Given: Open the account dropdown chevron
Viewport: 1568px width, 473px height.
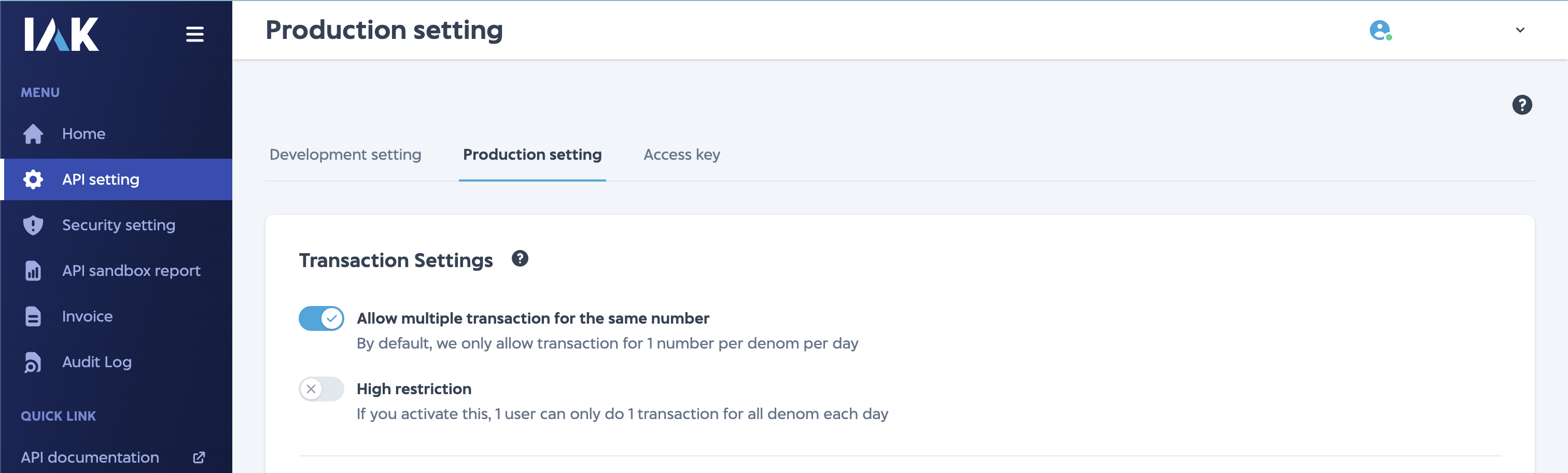Looking at the screenshot, I should [x=1519, y=30].
